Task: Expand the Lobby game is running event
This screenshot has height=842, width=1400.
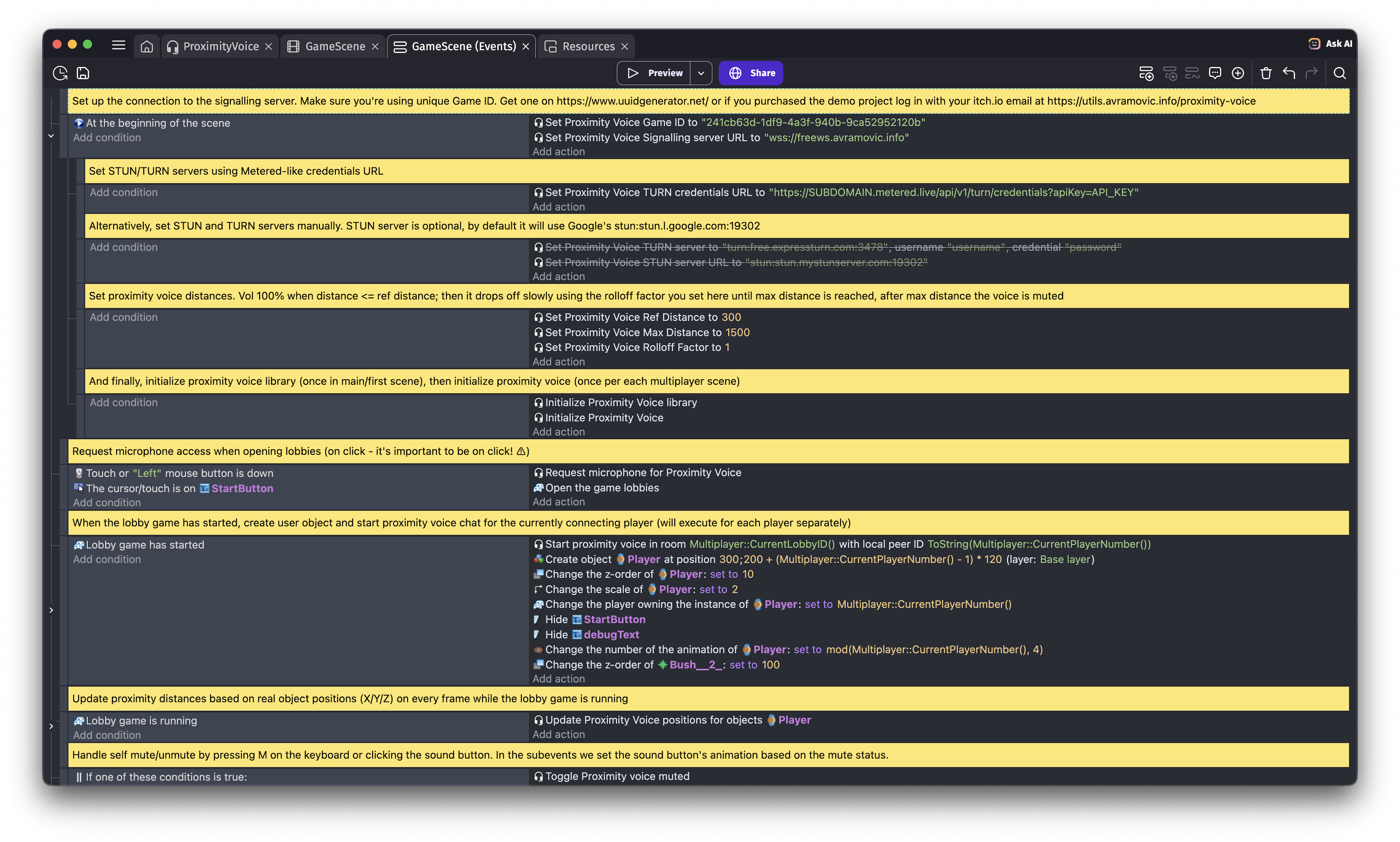Action: tap(51, 726)
